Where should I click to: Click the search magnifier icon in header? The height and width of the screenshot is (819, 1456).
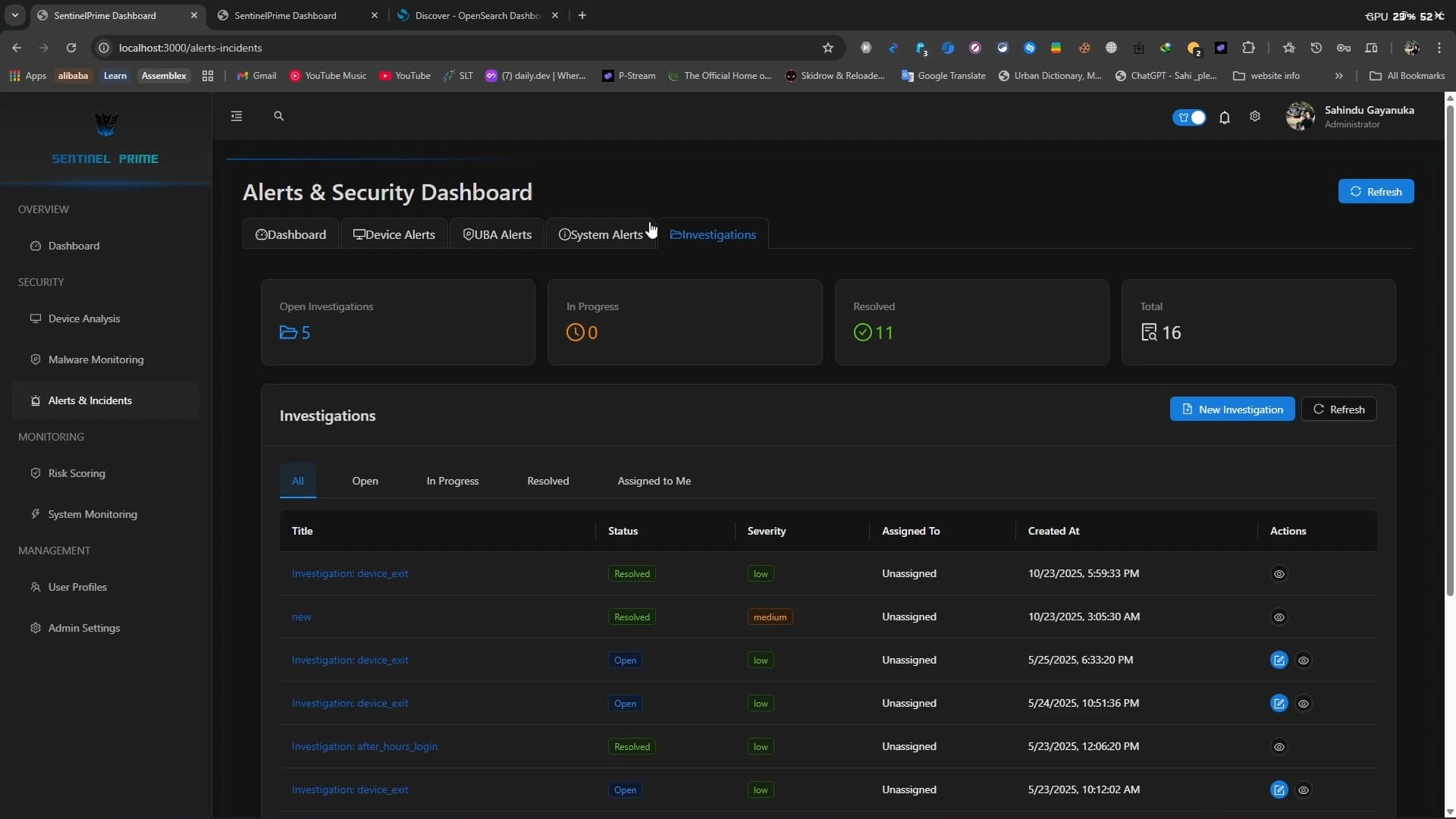278,116
